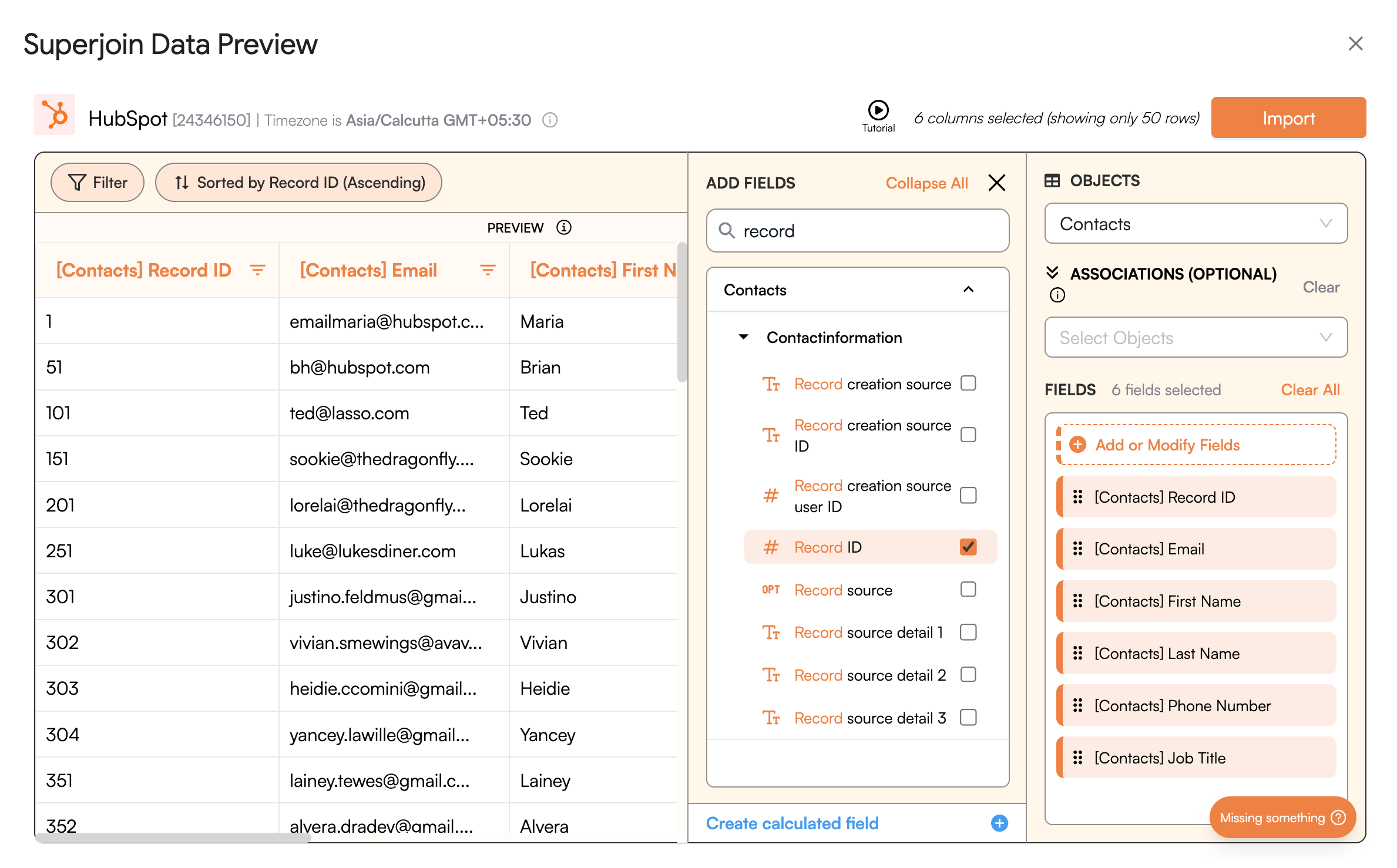Play the Tutorial video icon
This screenshot has height=868, width=1397.
click(x=878, y=110)
